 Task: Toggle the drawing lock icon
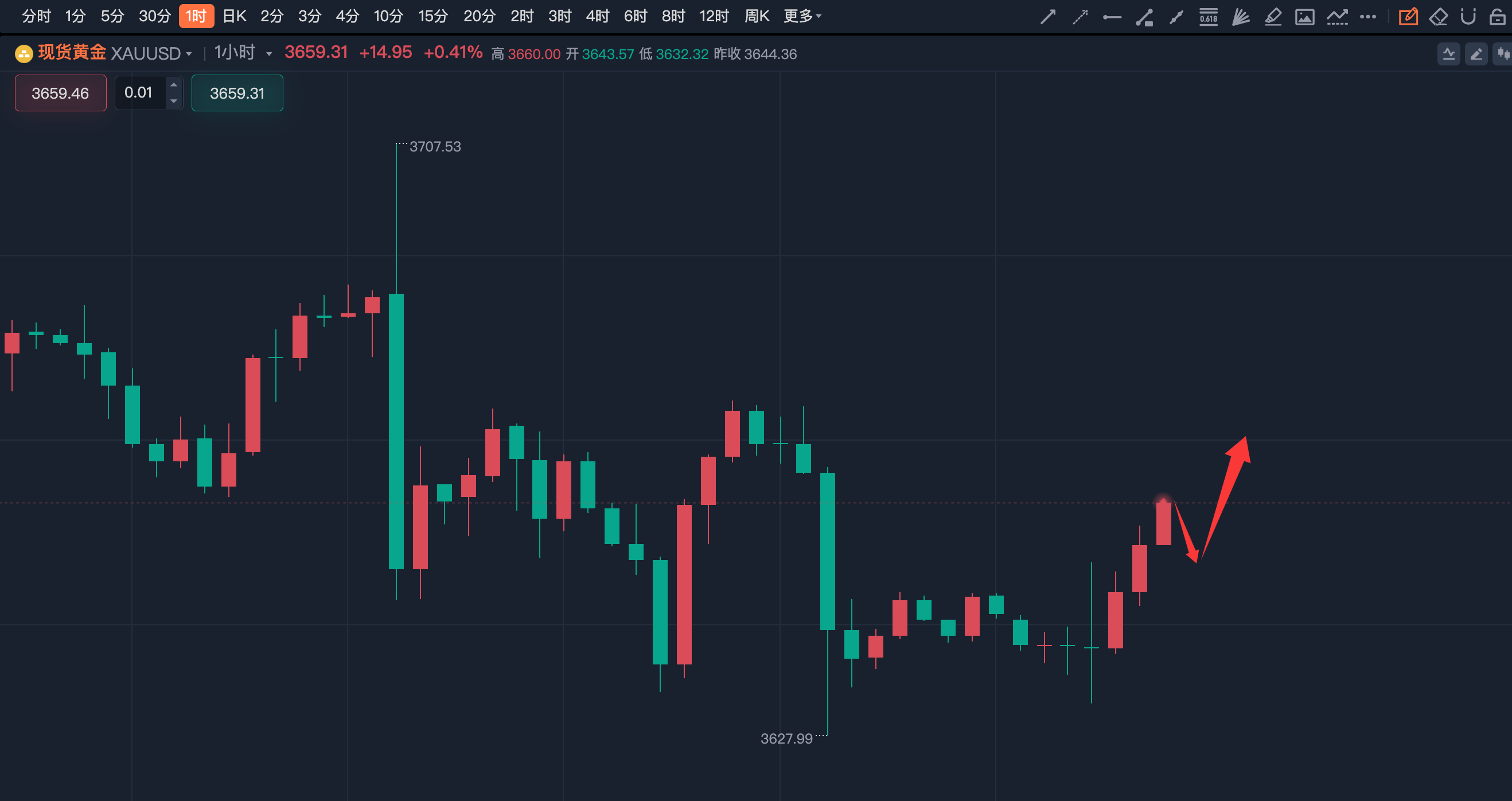[1497, 17]
